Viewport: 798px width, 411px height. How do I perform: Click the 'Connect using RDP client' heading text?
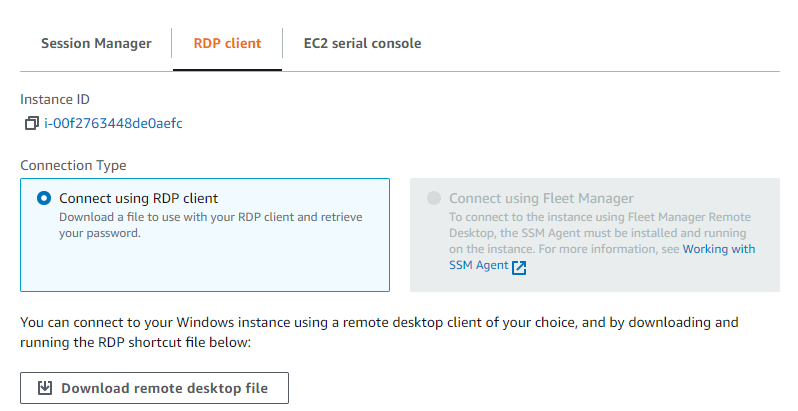[x=138, y=198]
